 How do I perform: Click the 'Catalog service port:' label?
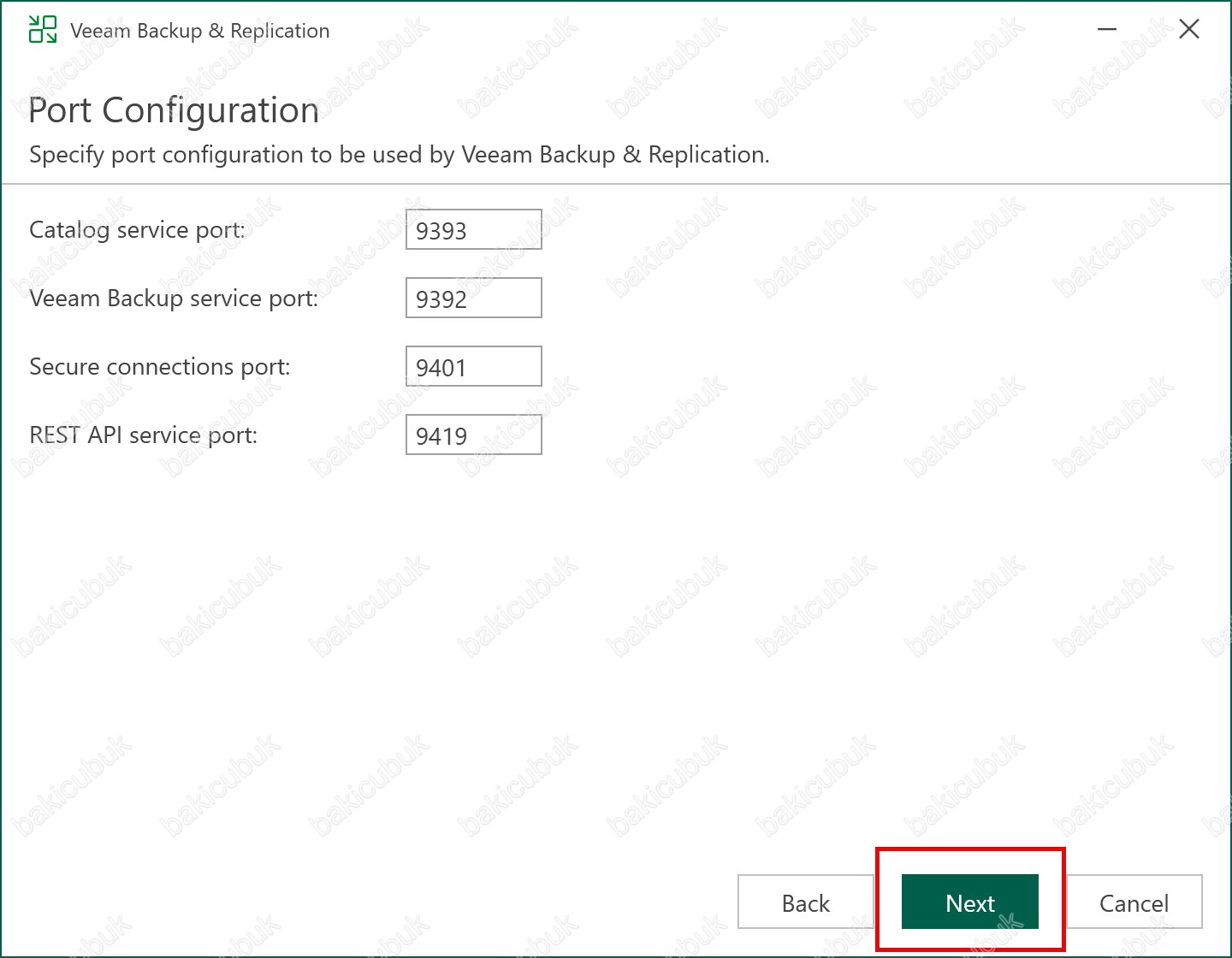point(137,230)
